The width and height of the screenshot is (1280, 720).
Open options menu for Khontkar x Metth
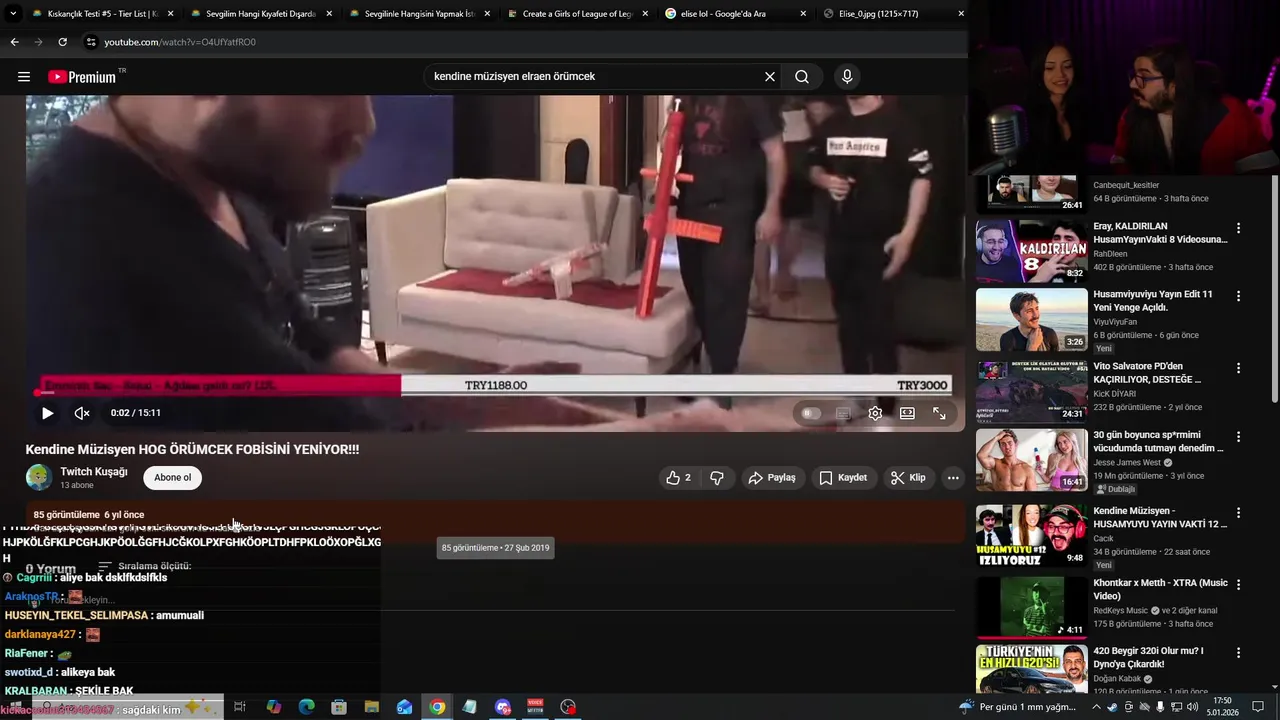(1238, 584)
